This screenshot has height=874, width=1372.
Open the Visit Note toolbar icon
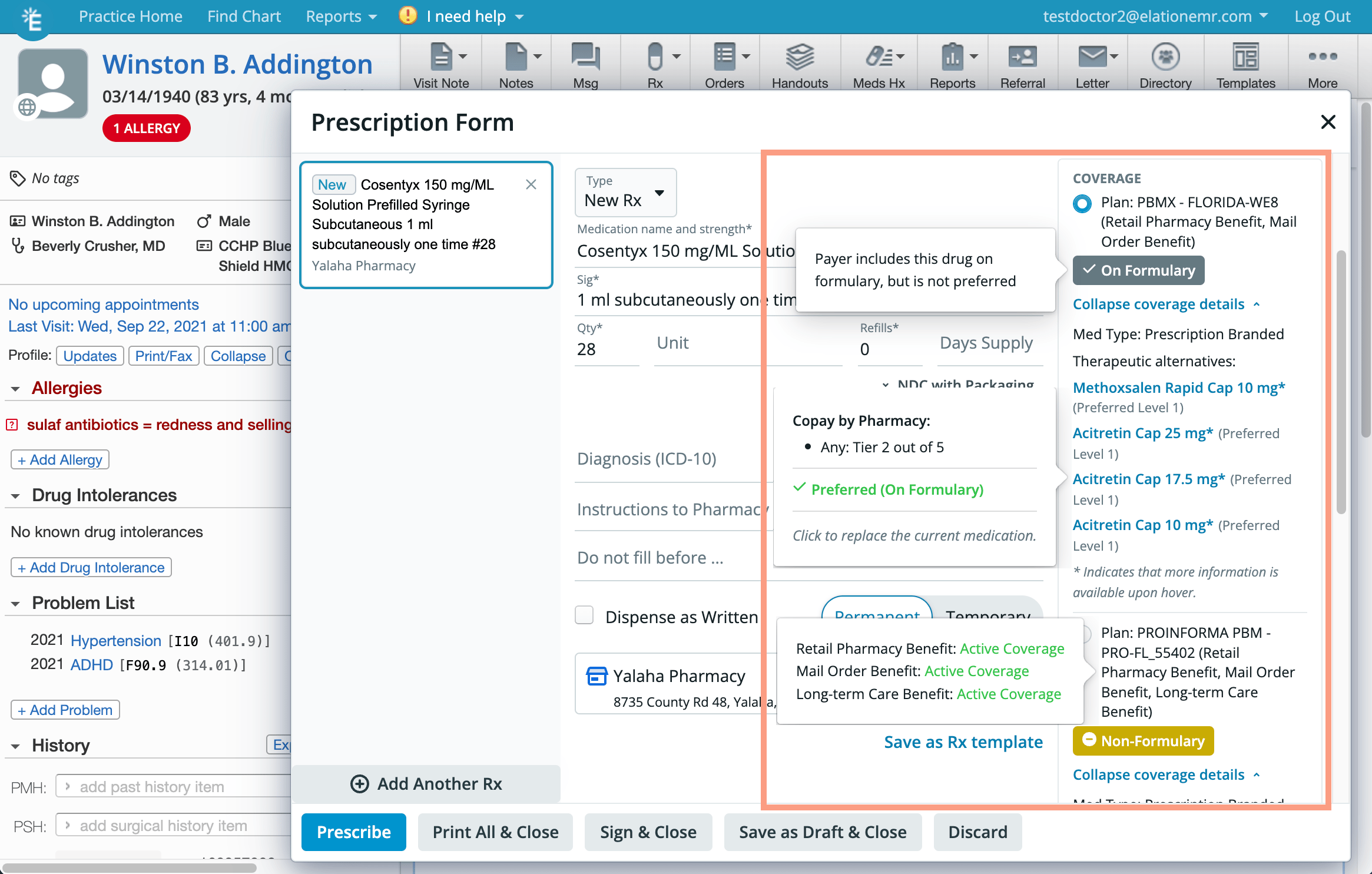440,57
